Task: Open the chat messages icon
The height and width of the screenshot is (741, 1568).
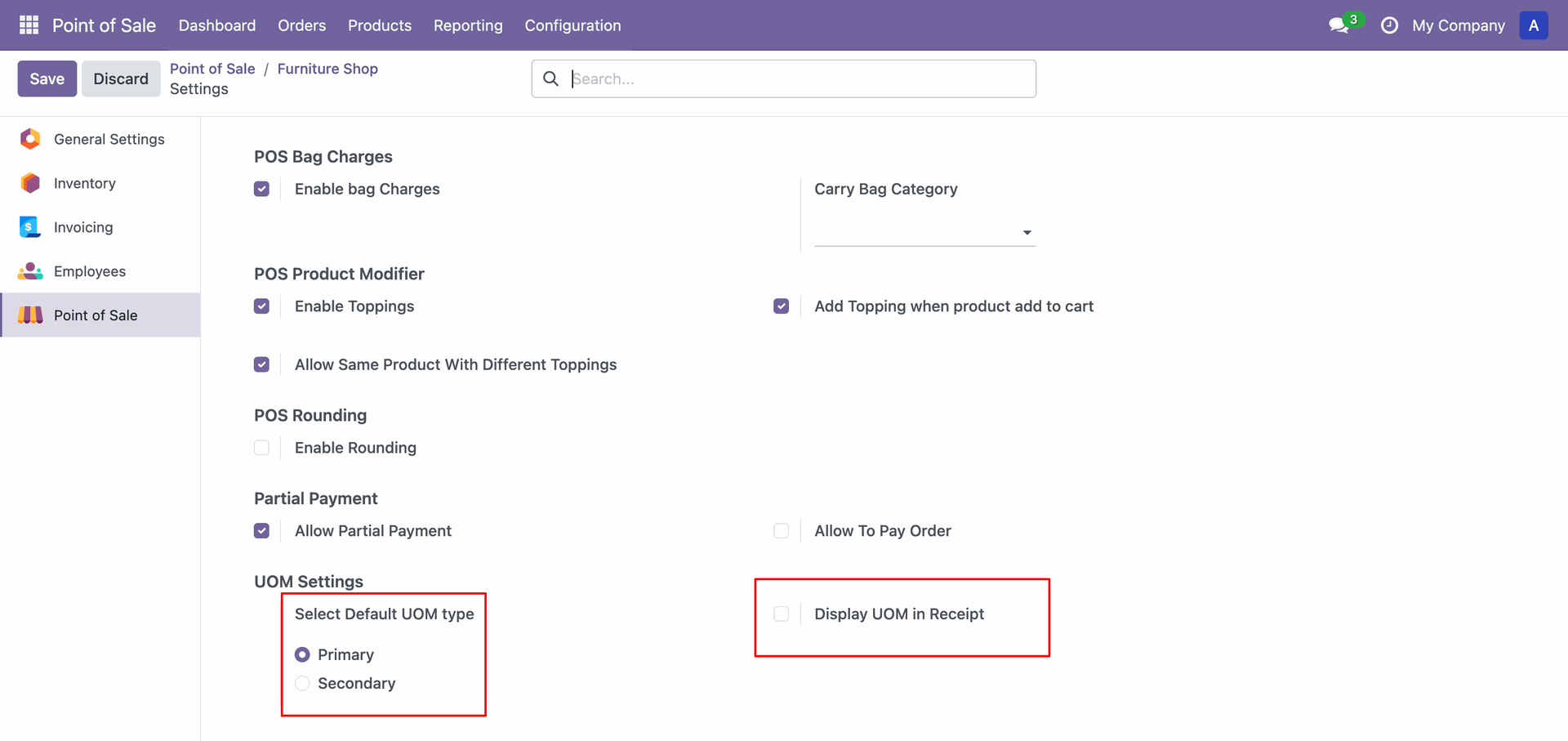Action: click(x=1339, y=25)
